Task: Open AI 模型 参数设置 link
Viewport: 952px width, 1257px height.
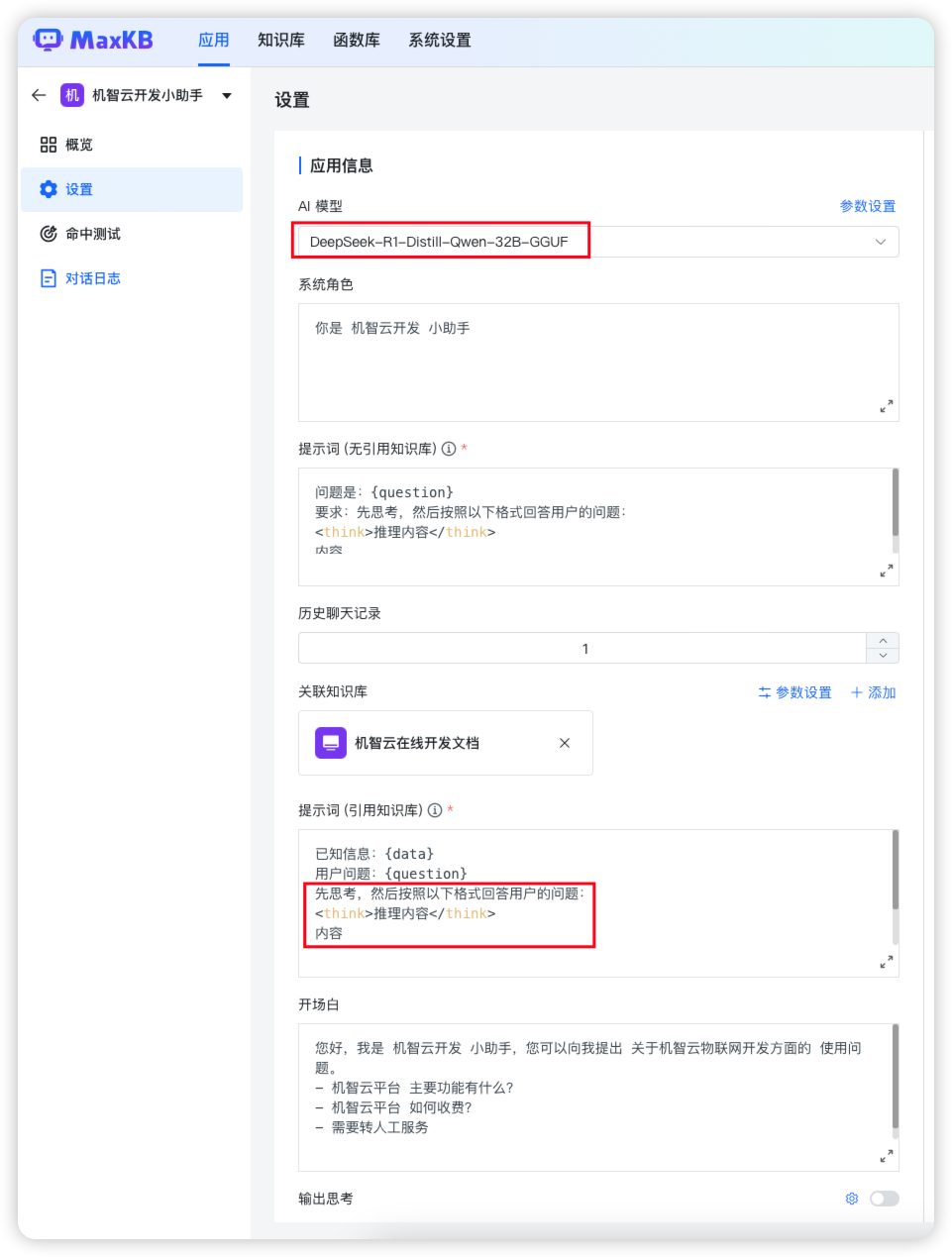Action: [868, 206]
